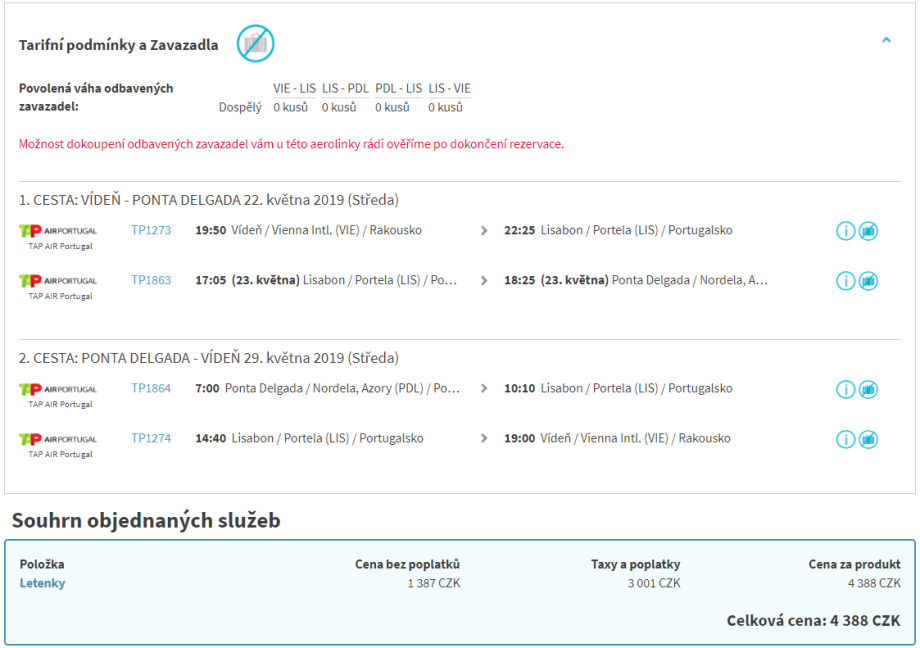View info icon for flight TP1274
920x648 pixels.
(845, 439)
